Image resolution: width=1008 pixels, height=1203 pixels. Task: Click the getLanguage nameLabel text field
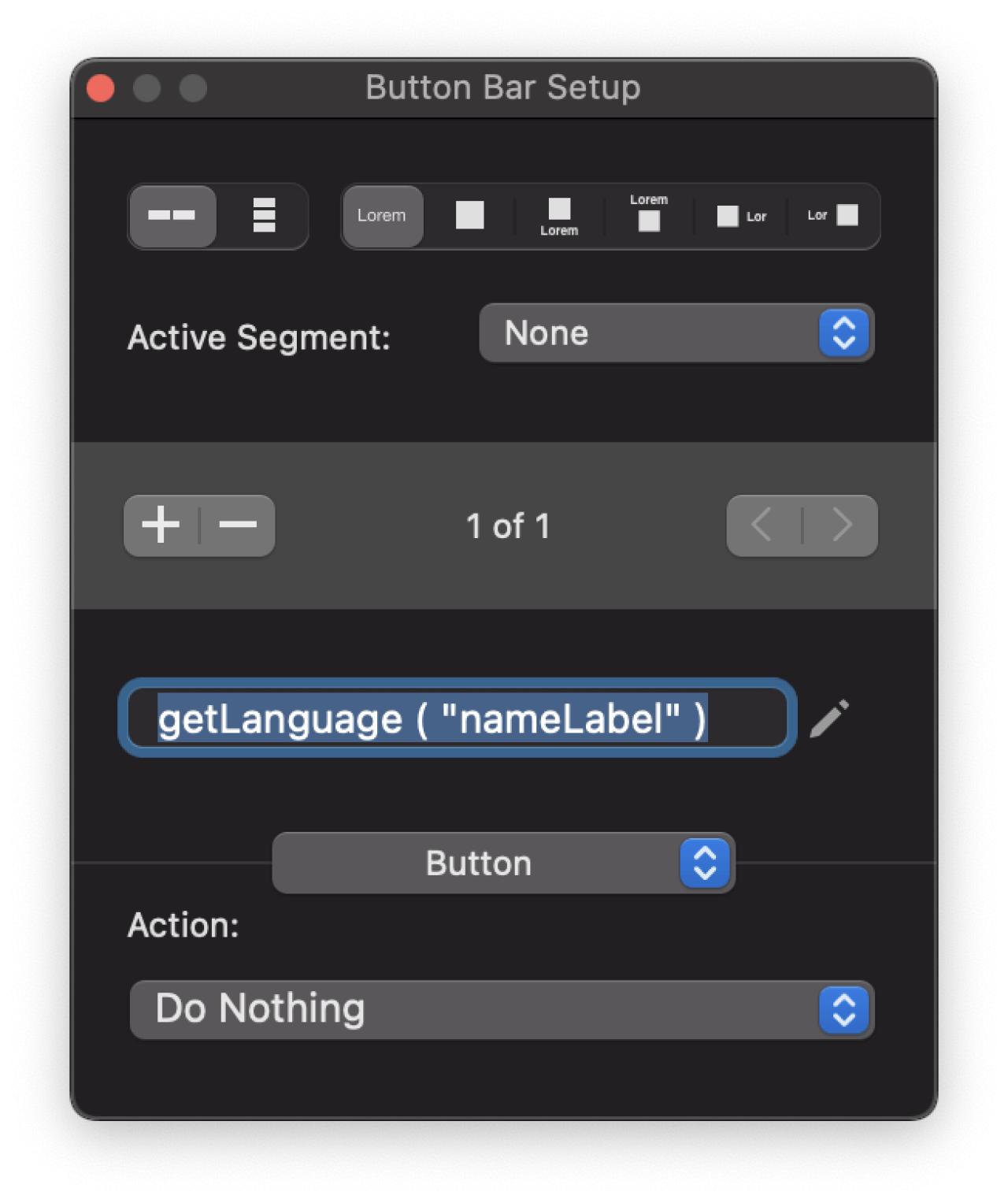coord(458,718)
